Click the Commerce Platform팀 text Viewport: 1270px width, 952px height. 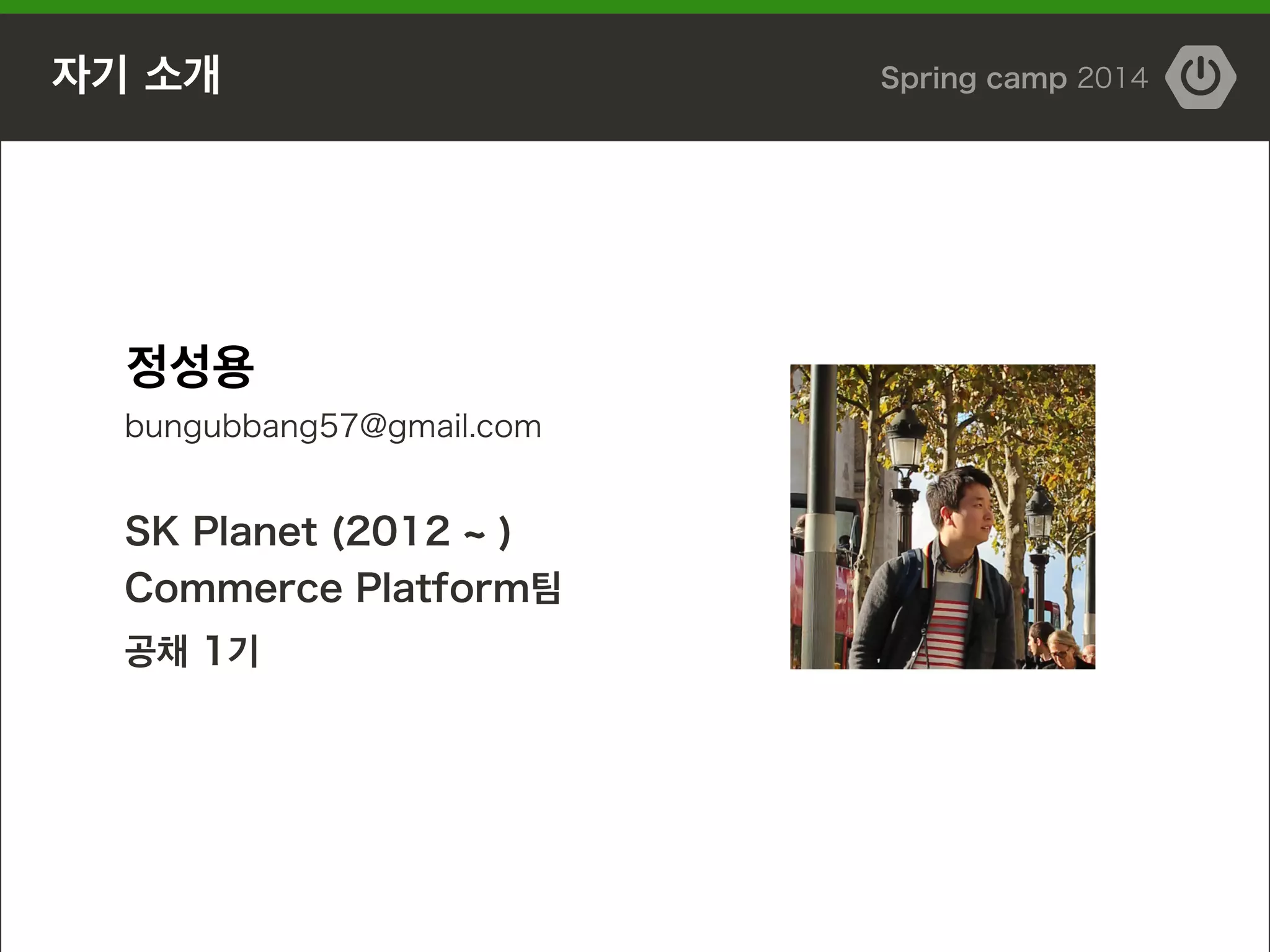pyautogui.click(x=343, y=588)
